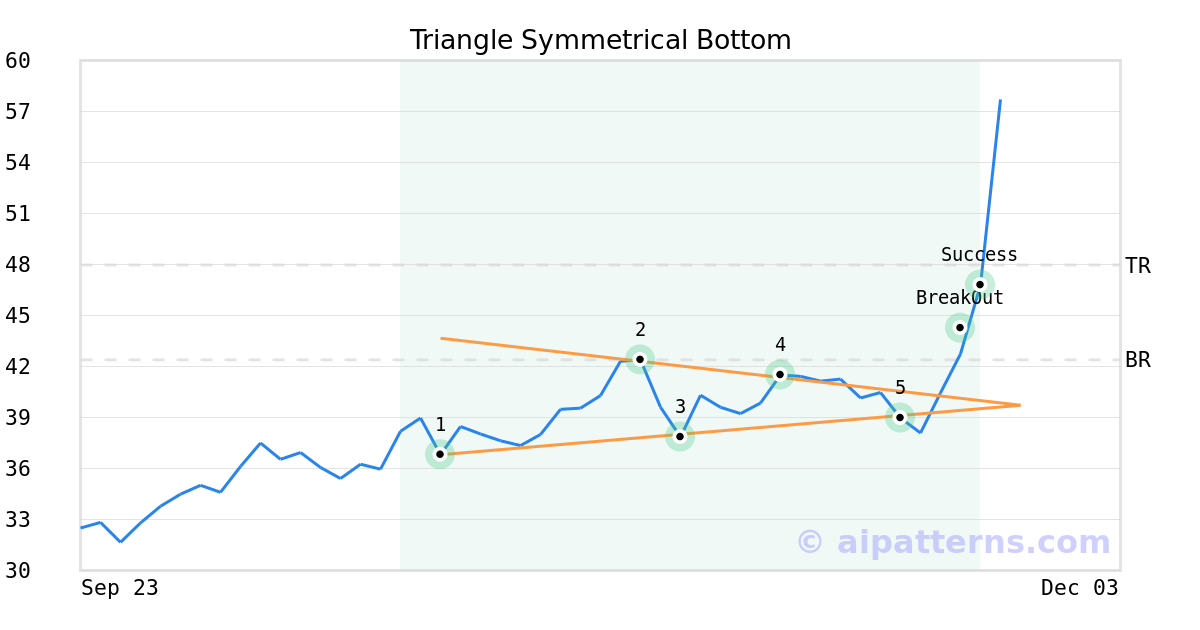Click pivot point marker 3
The image size is (1200, 630).
click(680, 436)
